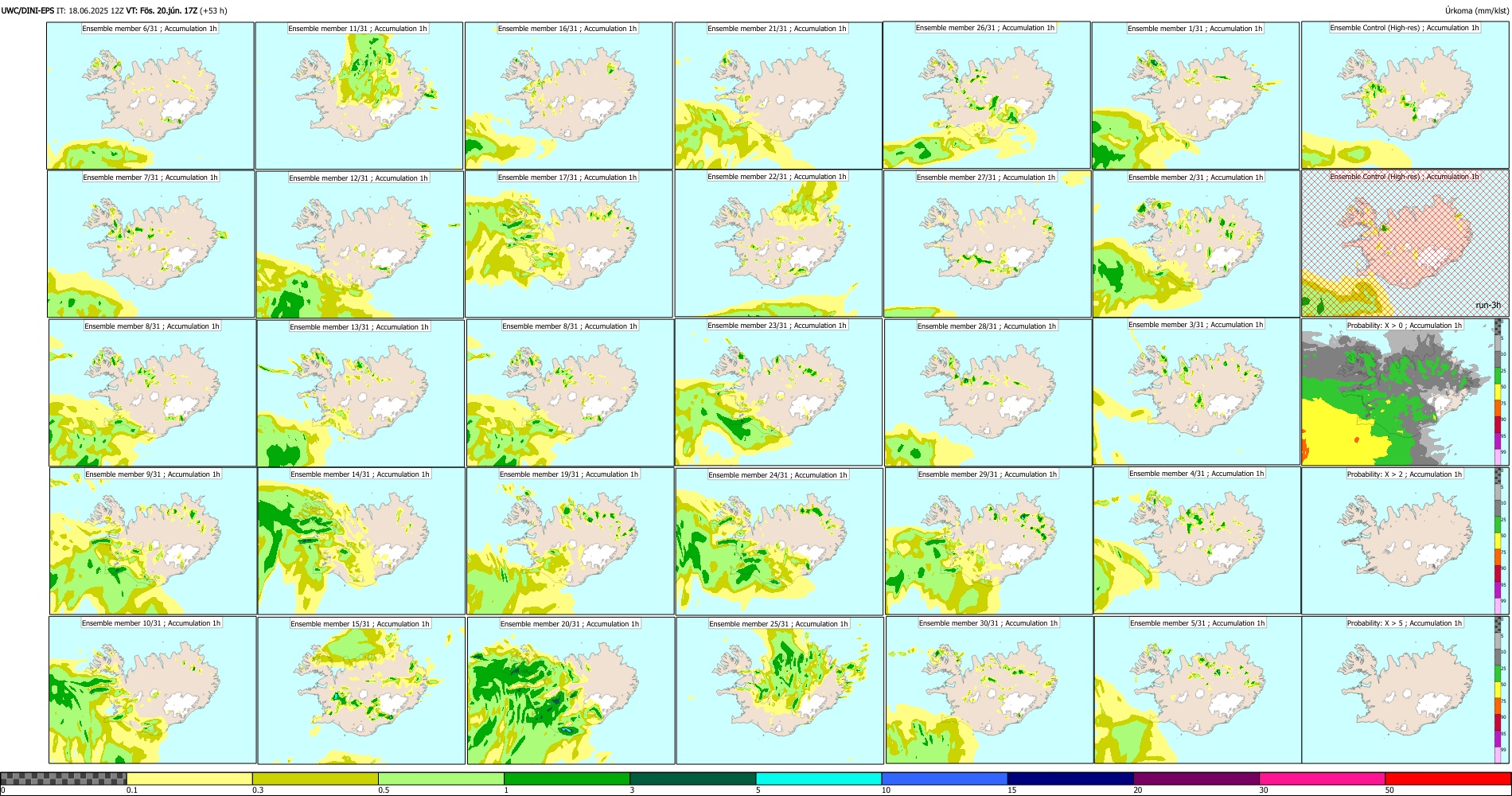
Task: Click the Ensemble member 29/31 map
Action: pyautogui.click(x=988, y=541)
